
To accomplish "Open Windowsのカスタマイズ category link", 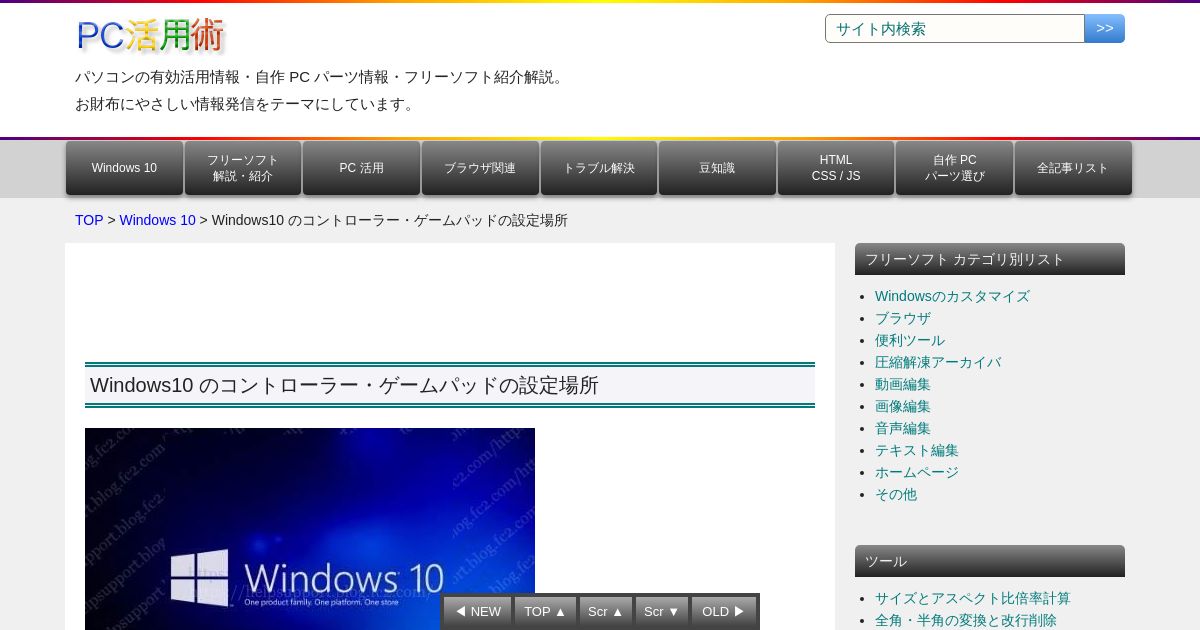I will point(952,296).
